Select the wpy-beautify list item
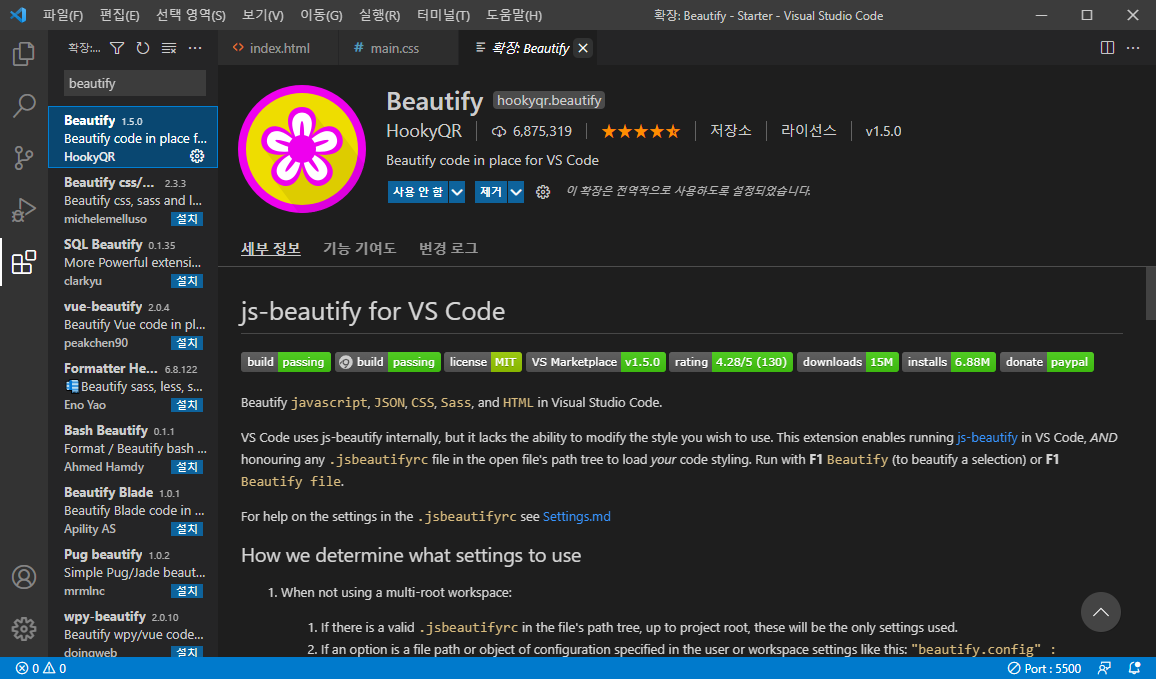This screenshot has width=1156, height=679. [x=133, y=632]
